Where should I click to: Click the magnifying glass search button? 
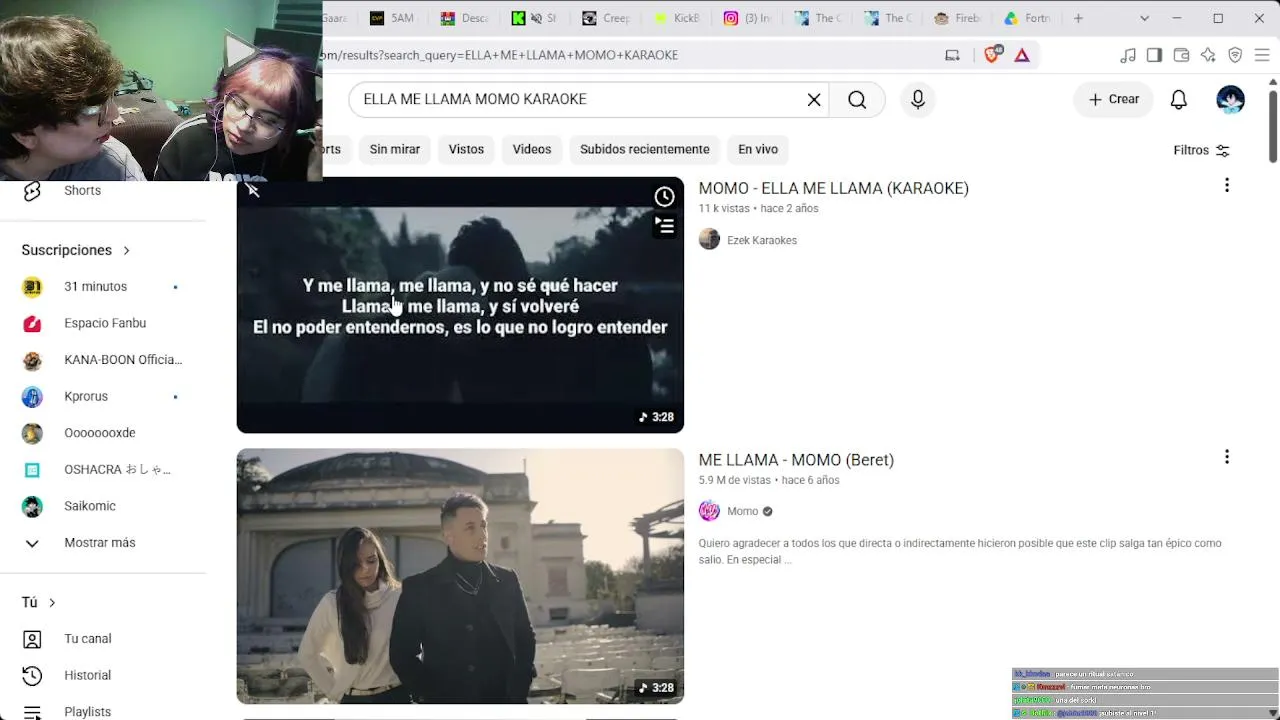tap(857, 99)
